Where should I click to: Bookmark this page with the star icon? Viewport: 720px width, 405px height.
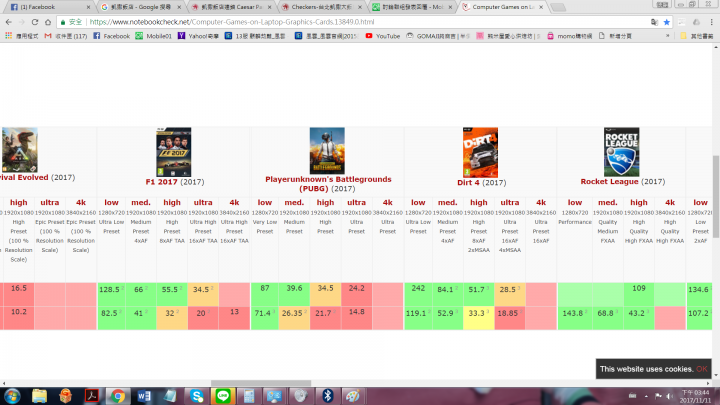[x=667, y=22]
